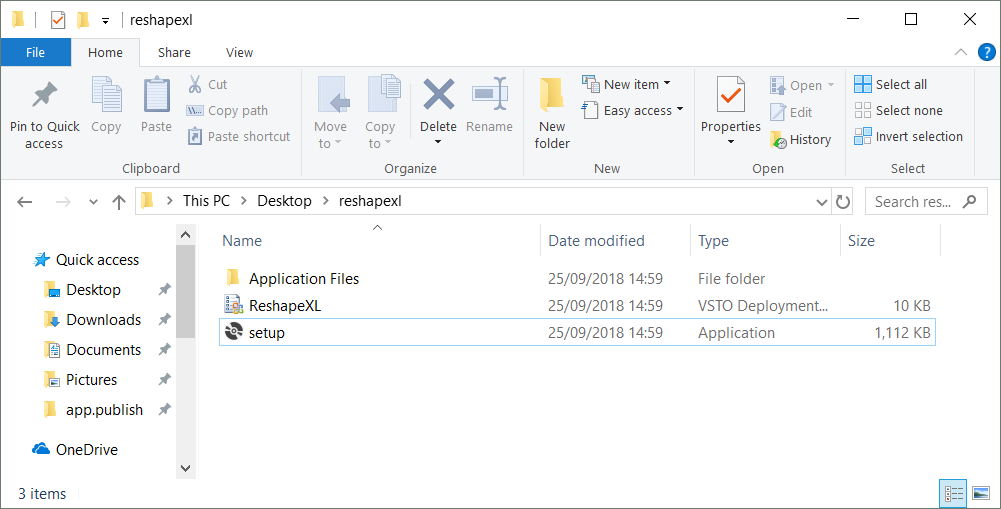Open the New item dropdown
The height and width of the screenshot is (509, 1001).
click(626, 84)
